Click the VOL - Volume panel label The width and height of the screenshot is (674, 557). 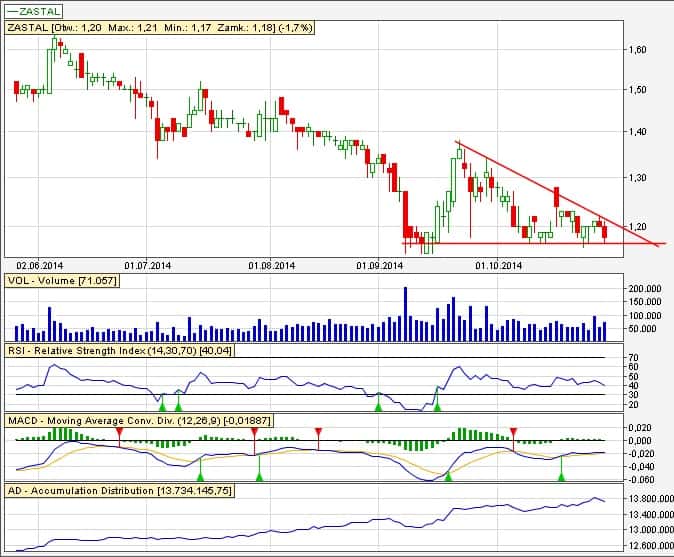[62, 282]
